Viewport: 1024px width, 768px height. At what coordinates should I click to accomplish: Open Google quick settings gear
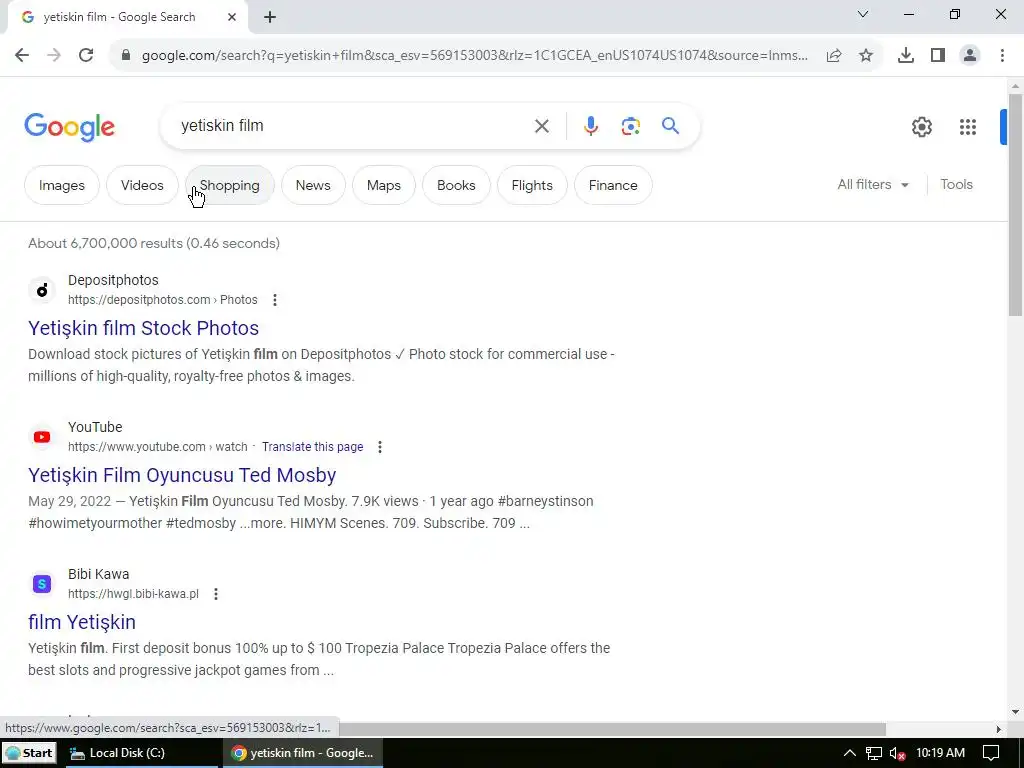pyautogui.click(x=921, y=127)
